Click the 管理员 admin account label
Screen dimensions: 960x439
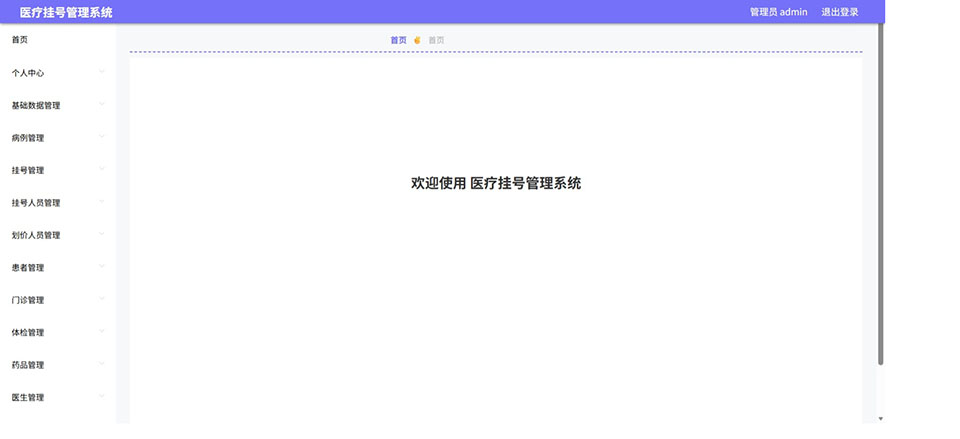[x=778, y=12]
